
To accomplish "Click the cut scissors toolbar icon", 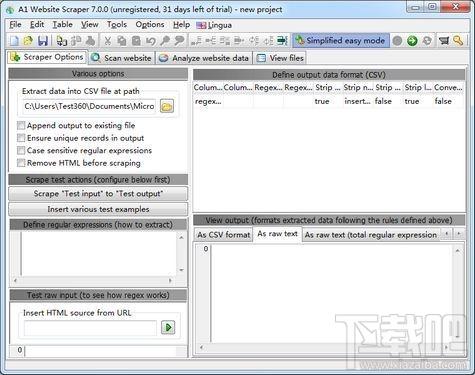I will (108, 41).
